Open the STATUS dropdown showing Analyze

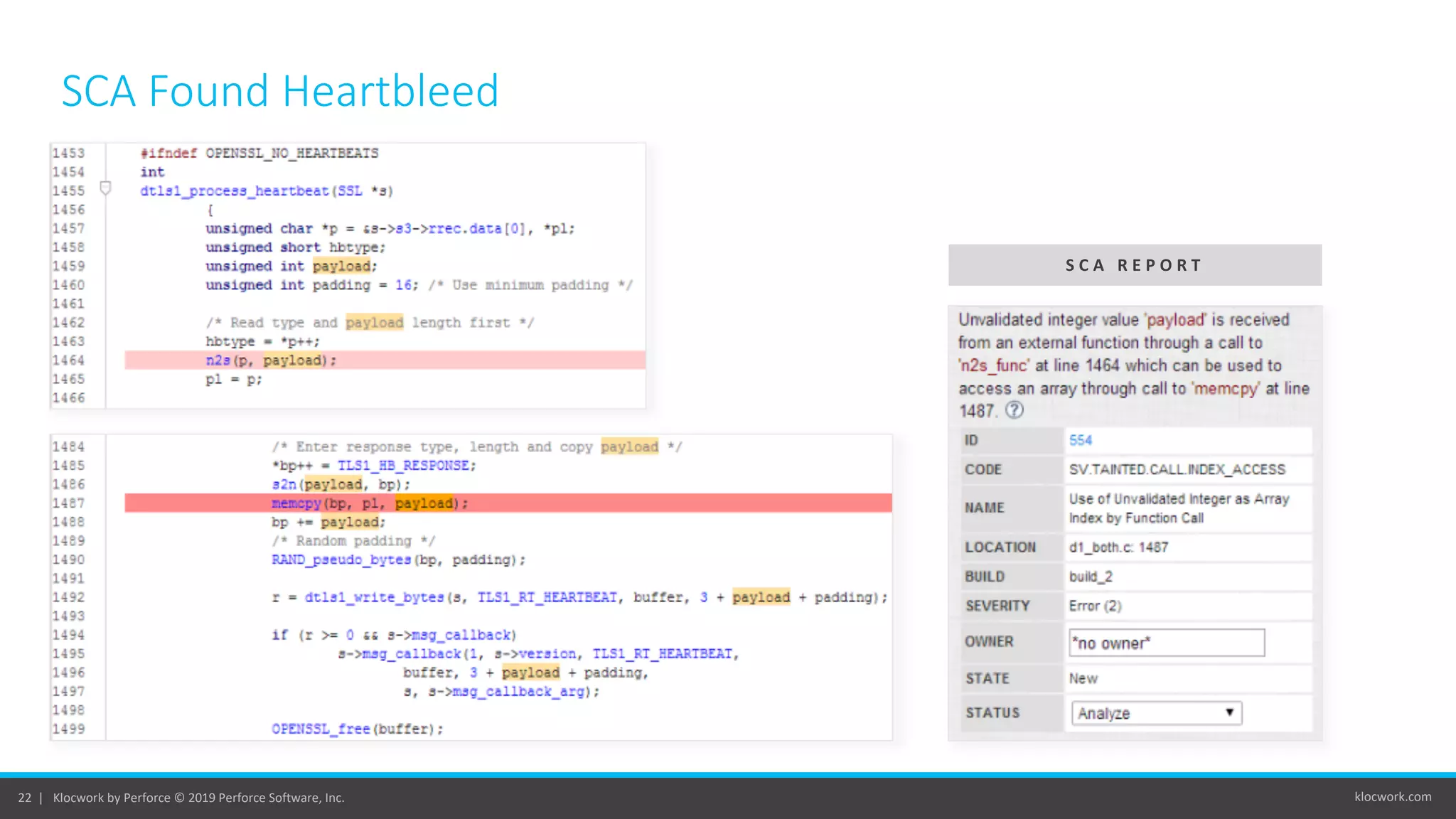point(1157,713)
